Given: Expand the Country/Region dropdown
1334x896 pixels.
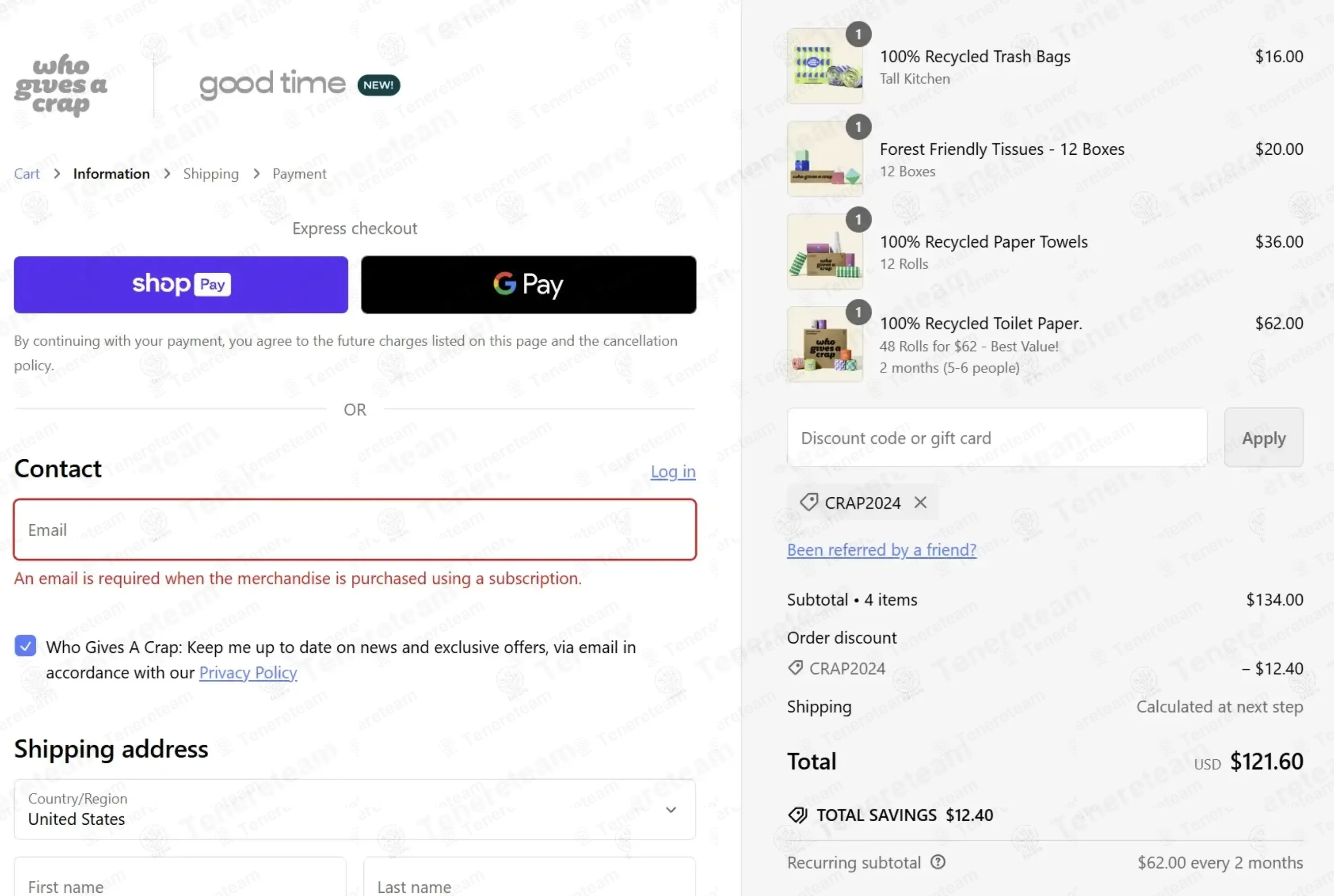Looking at the screenshot, I should (354, 809).
